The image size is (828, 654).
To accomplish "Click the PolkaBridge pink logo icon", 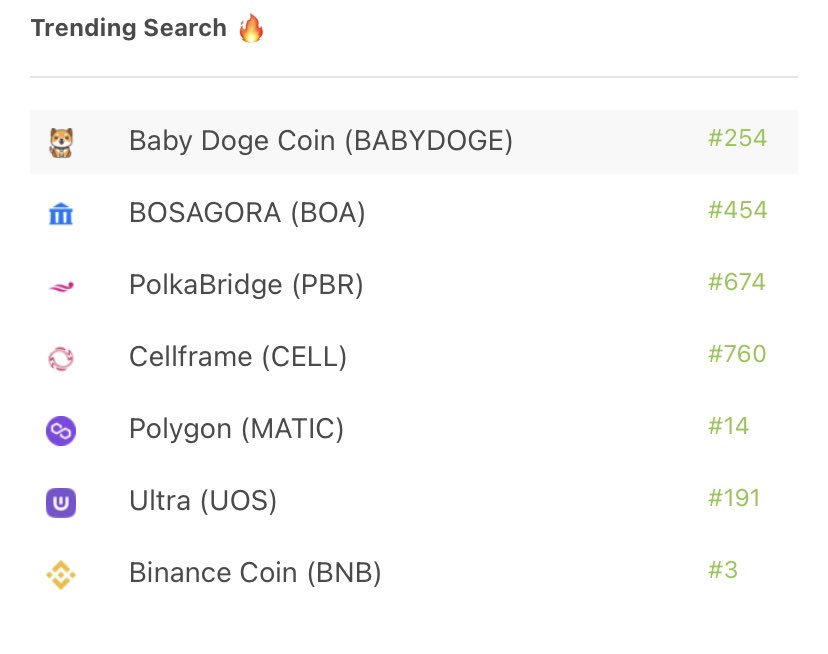I will (x=61, y=287).
